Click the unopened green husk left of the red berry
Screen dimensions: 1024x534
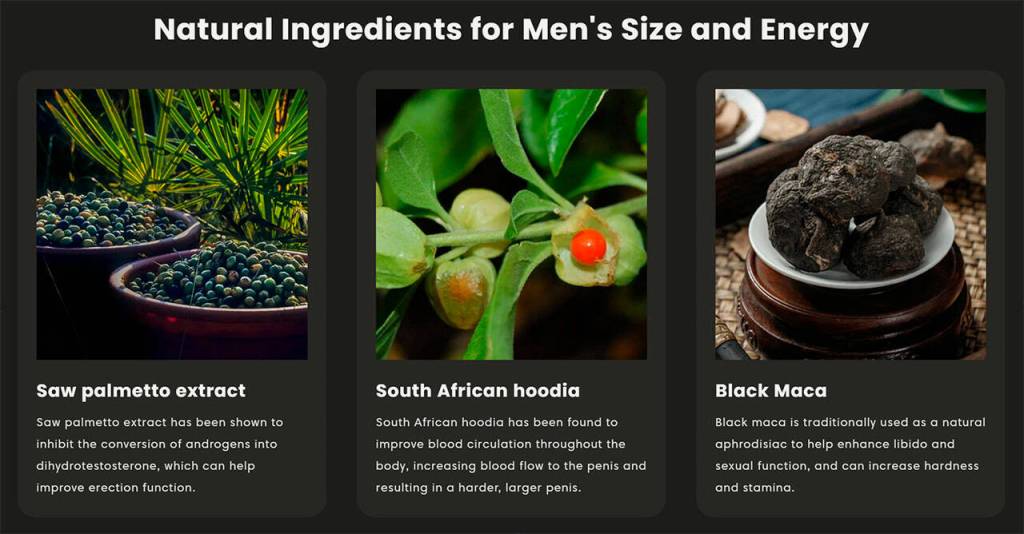480,212
